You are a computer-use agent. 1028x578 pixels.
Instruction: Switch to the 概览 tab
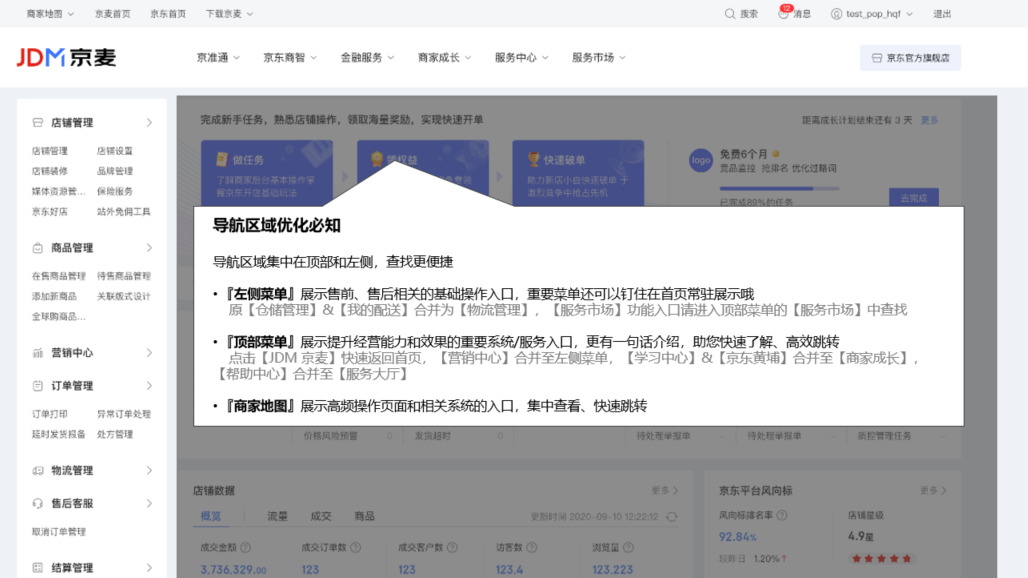pos(210,516)
